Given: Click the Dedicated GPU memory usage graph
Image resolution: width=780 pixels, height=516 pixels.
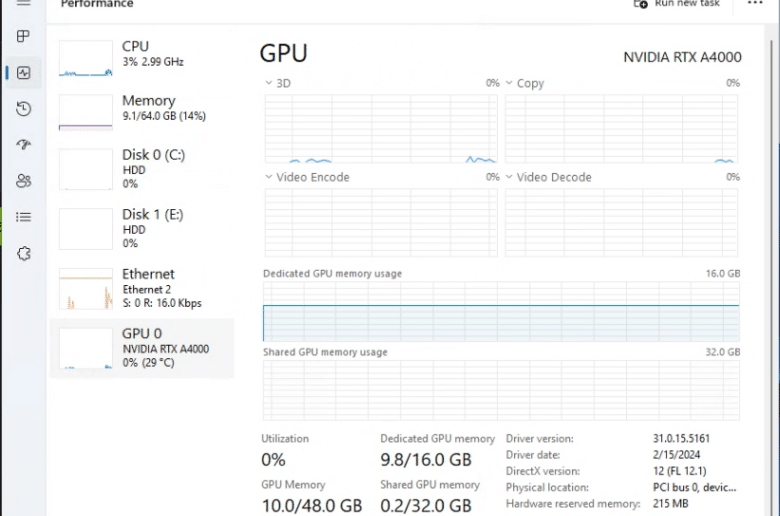Looking at the screenshot, I should coord(501,311).
